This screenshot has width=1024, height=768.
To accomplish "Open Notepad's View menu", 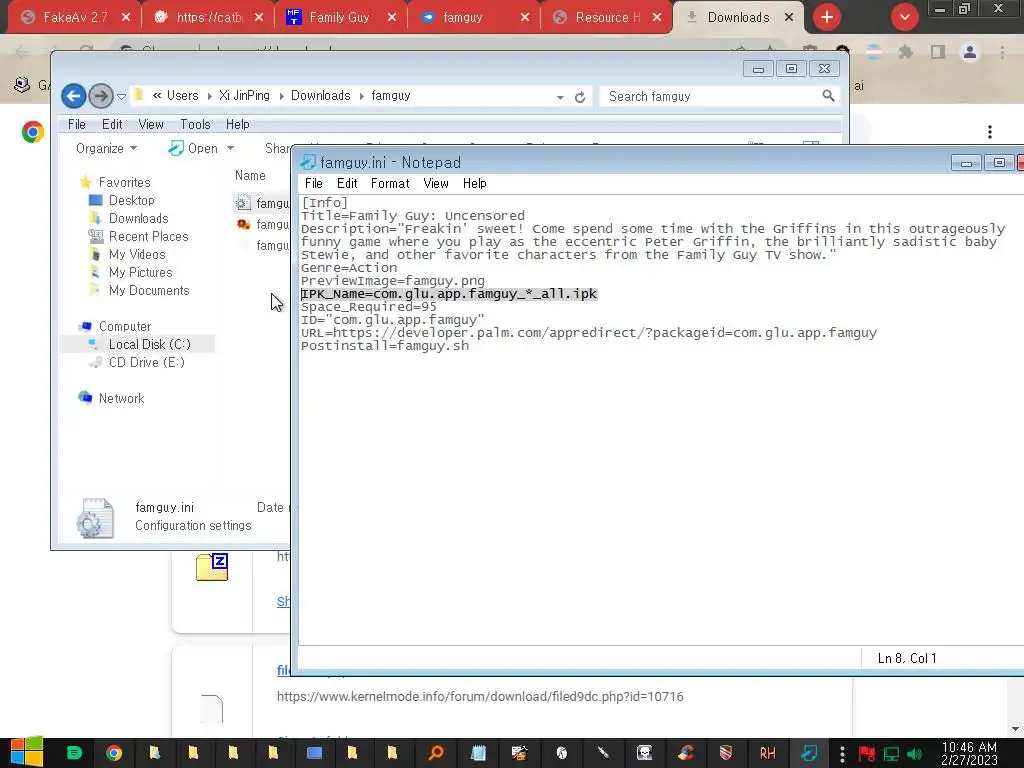I will click(436, 184).
